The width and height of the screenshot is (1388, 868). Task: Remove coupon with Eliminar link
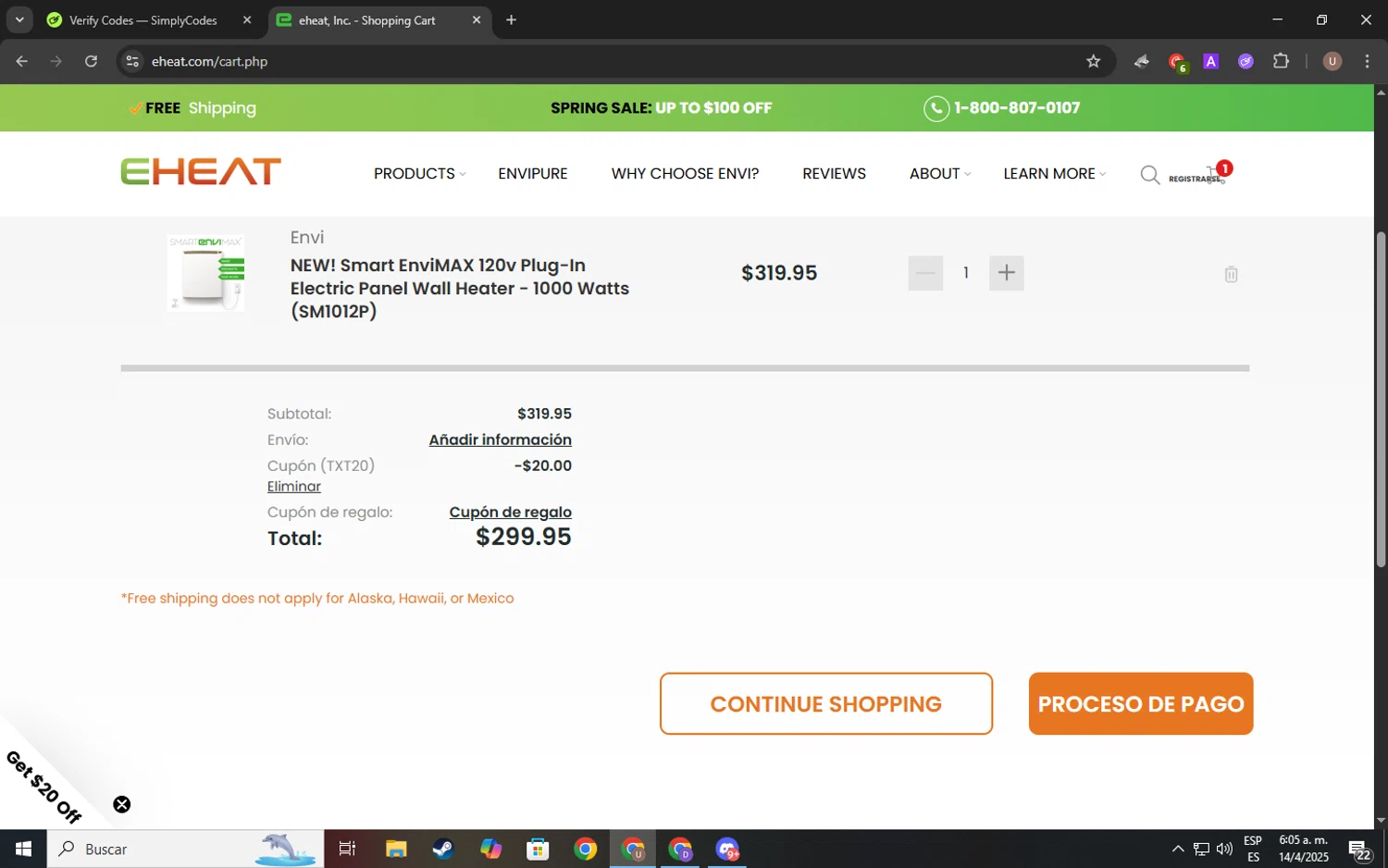click(294, 487)
